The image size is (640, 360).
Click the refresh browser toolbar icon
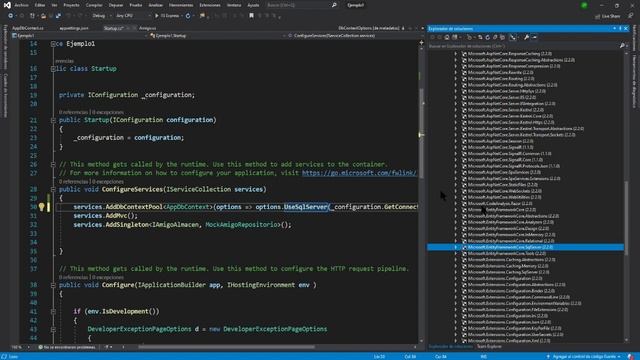coord(188,16)
